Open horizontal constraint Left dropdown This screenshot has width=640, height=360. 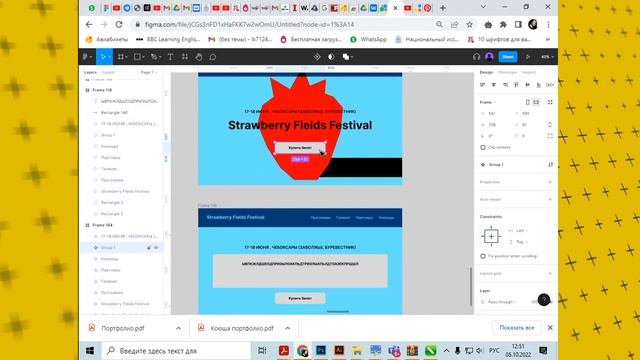[518, 231]
